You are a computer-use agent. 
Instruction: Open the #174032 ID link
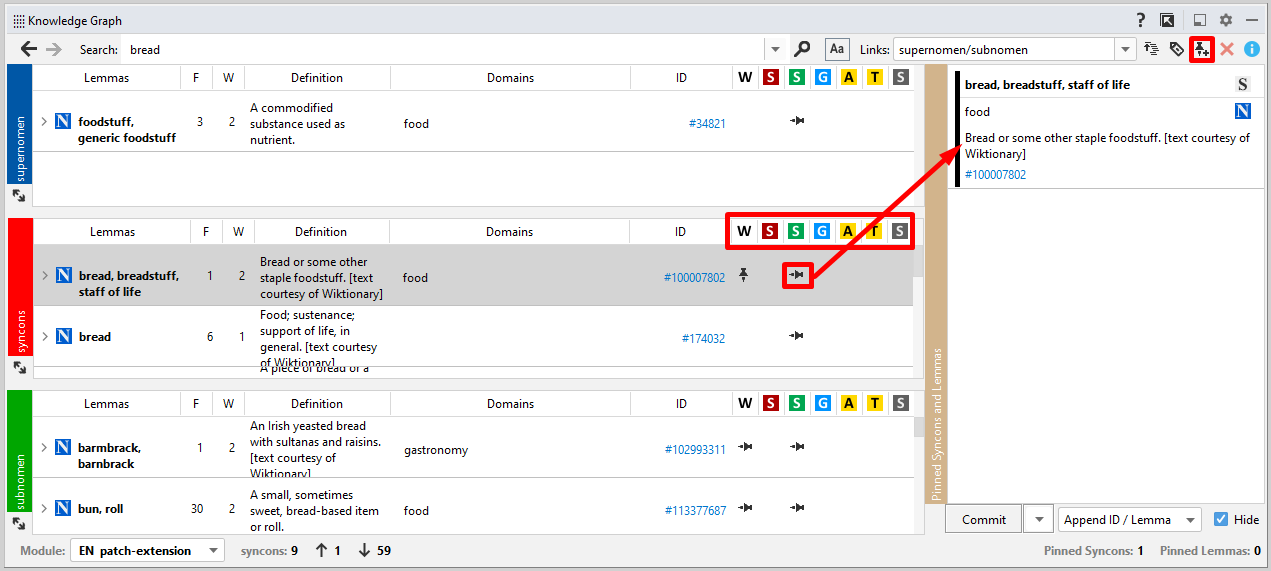coord(703,338)
